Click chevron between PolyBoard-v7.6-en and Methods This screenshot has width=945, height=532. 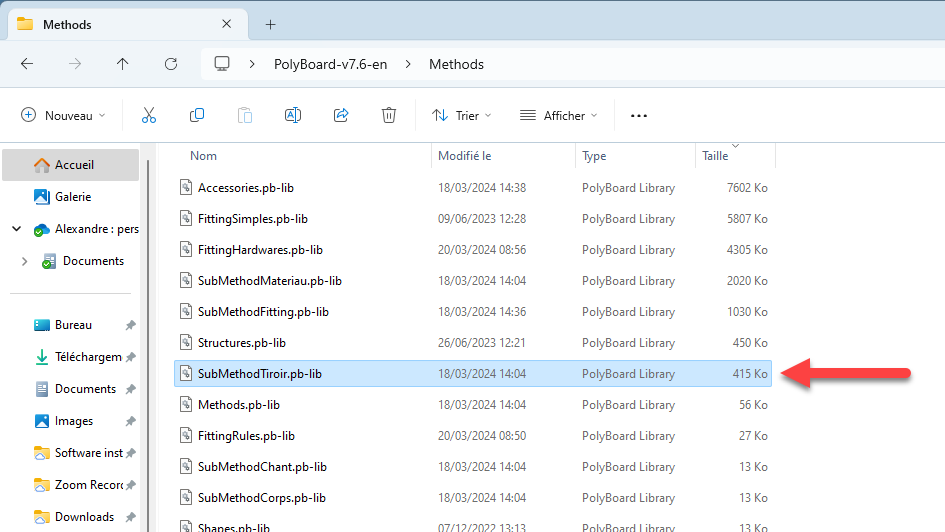tap(408, 64)
